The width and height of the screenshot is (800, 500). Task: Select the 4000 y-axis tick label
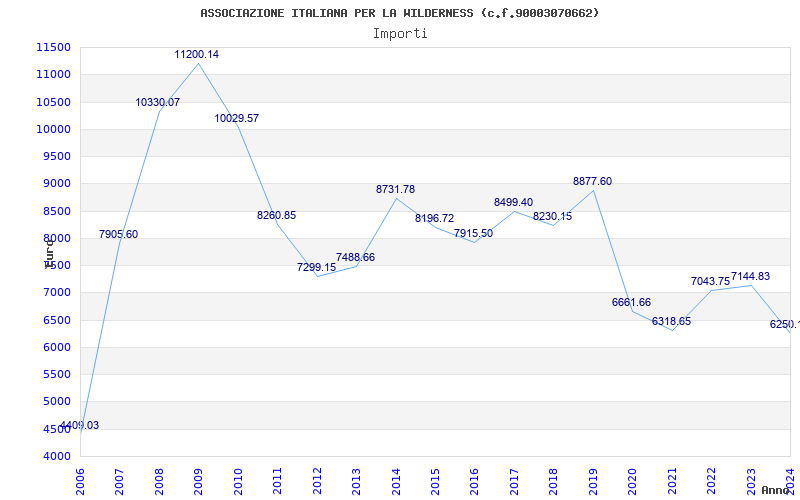[56, 456]
